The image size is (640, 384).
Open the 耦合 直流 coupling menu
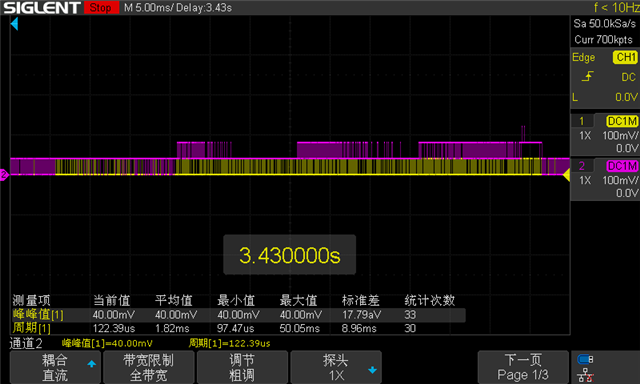[55, 367]
